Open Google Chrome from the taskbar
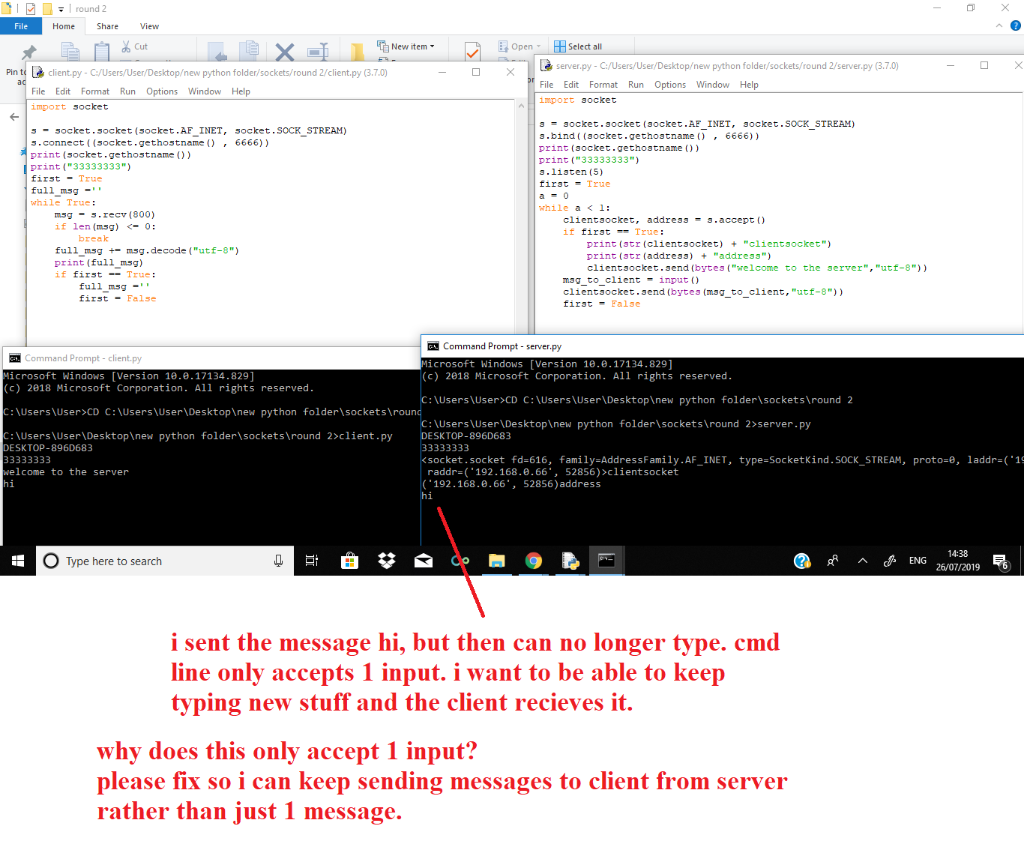This screenshot has height=844, width=1024. pyautogui.click(x=533, y=561)
